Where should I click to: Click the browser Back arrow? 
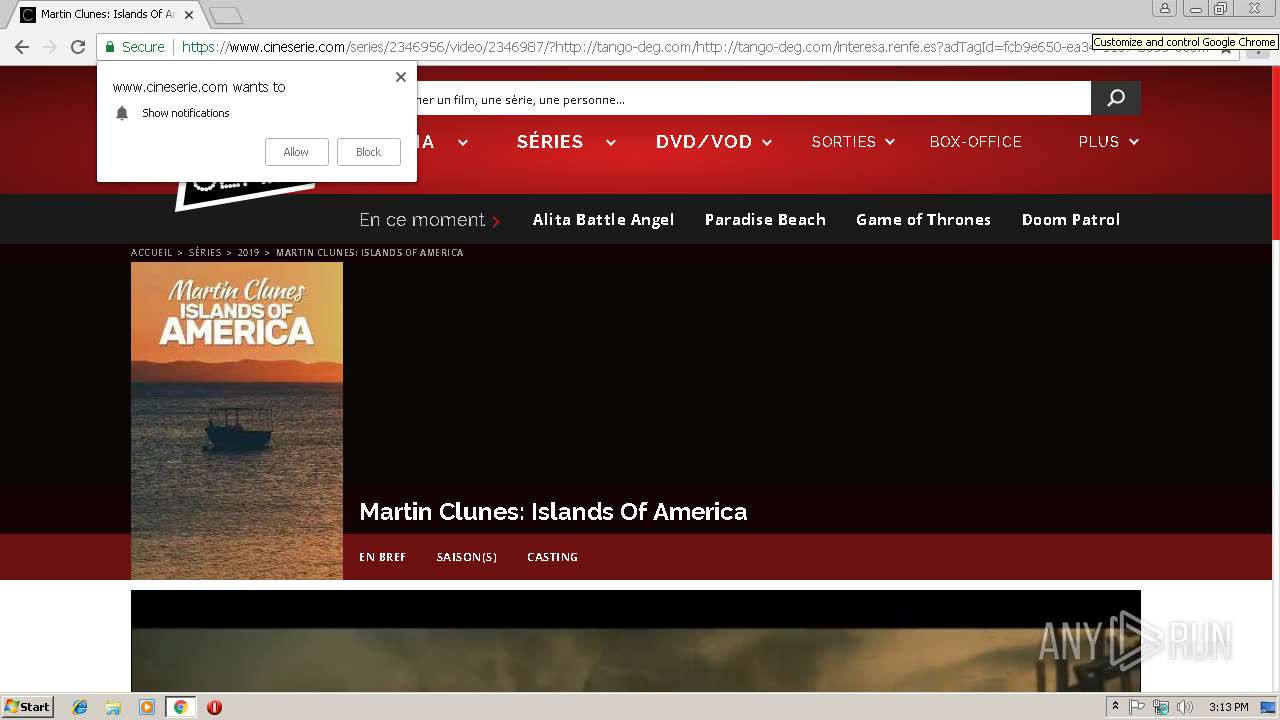22,47
